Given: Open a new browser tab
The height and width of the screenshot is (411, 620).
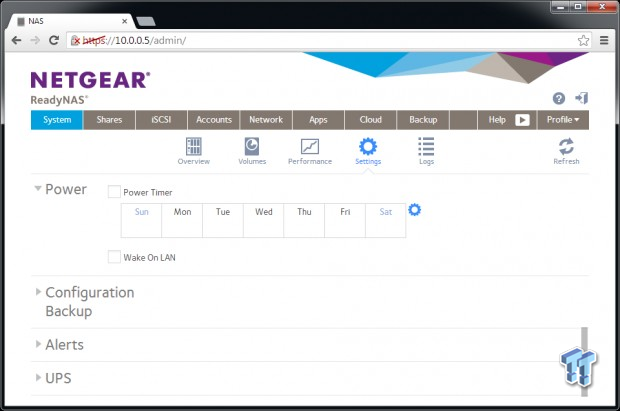Looking at the screenshot, I should 146,21.
